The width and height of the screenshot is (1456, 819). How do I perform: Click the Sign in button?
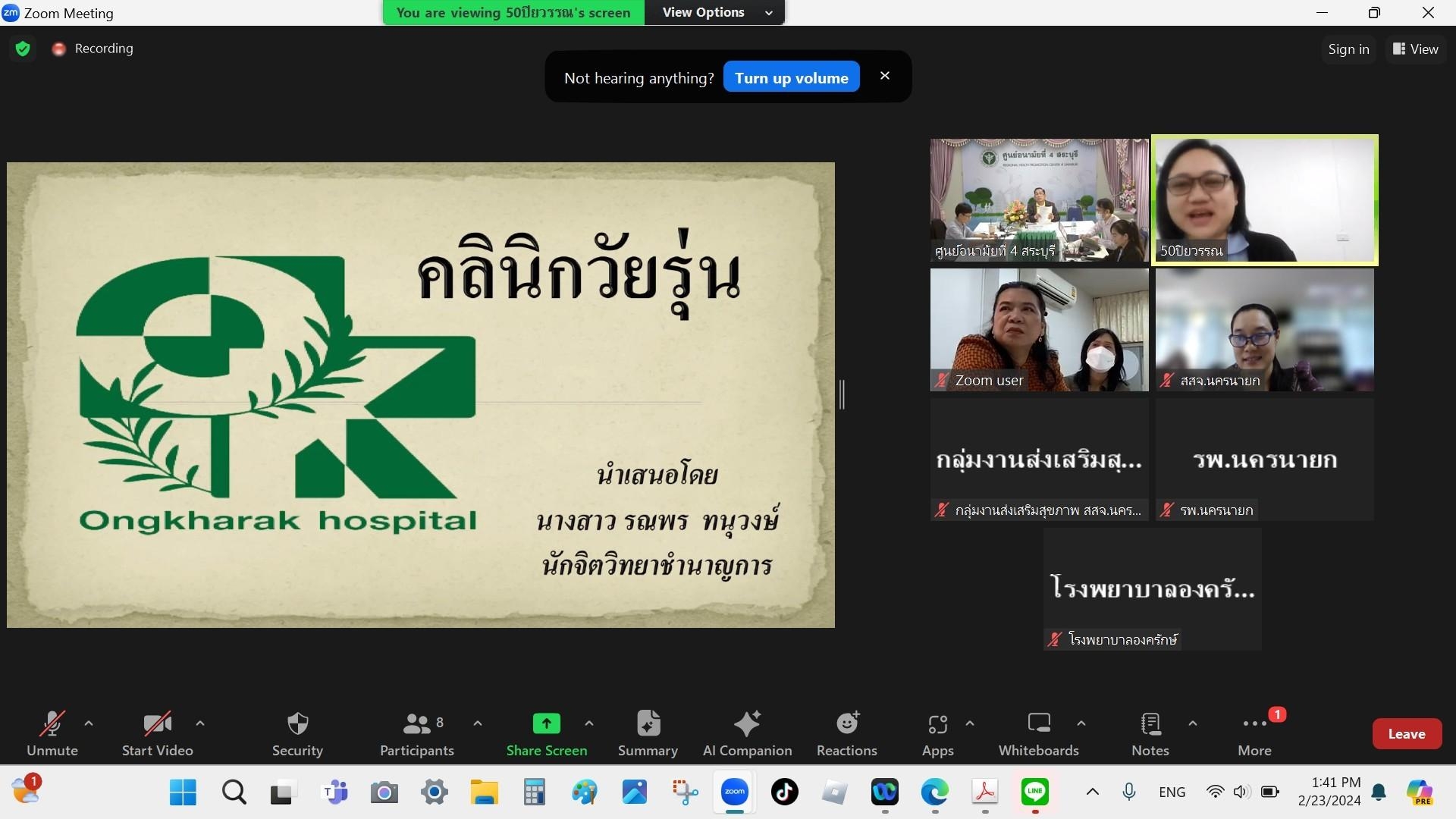pos(1348,49)
